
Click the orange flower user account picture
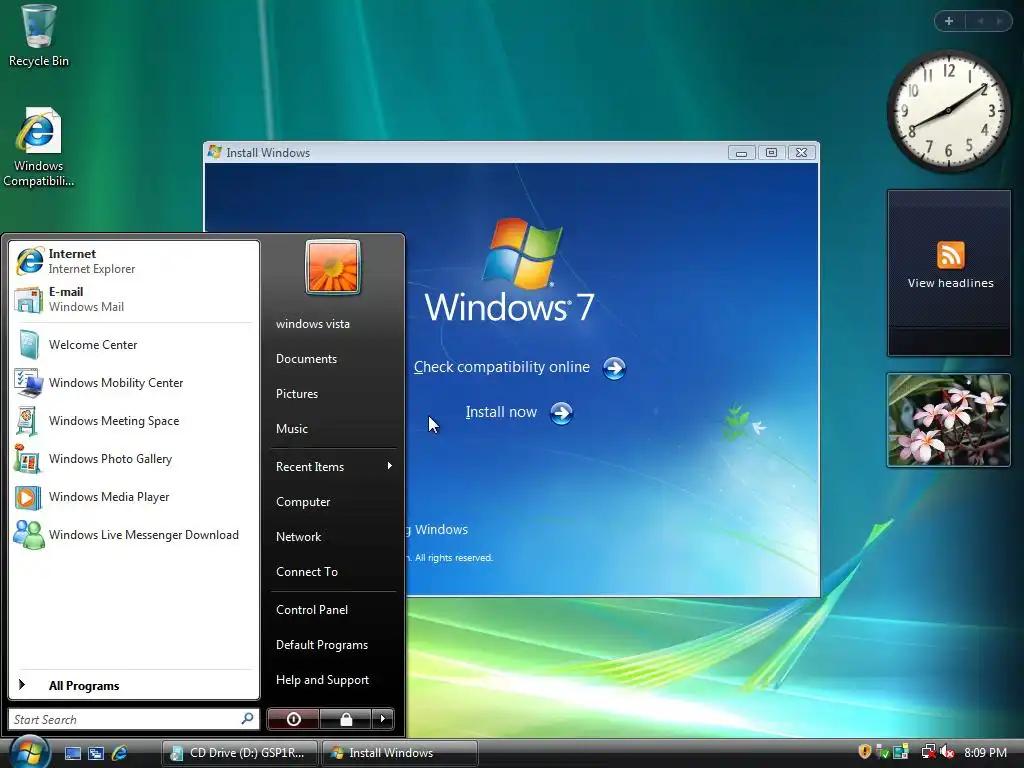(x=333, y=267)
